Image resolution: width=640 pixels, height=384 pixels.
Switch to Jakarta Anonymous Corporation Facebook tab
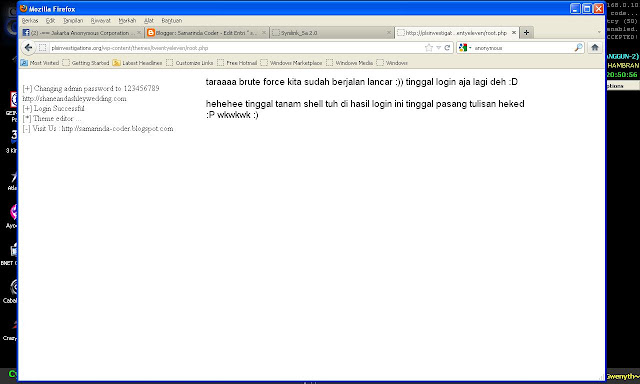point(81,33)
